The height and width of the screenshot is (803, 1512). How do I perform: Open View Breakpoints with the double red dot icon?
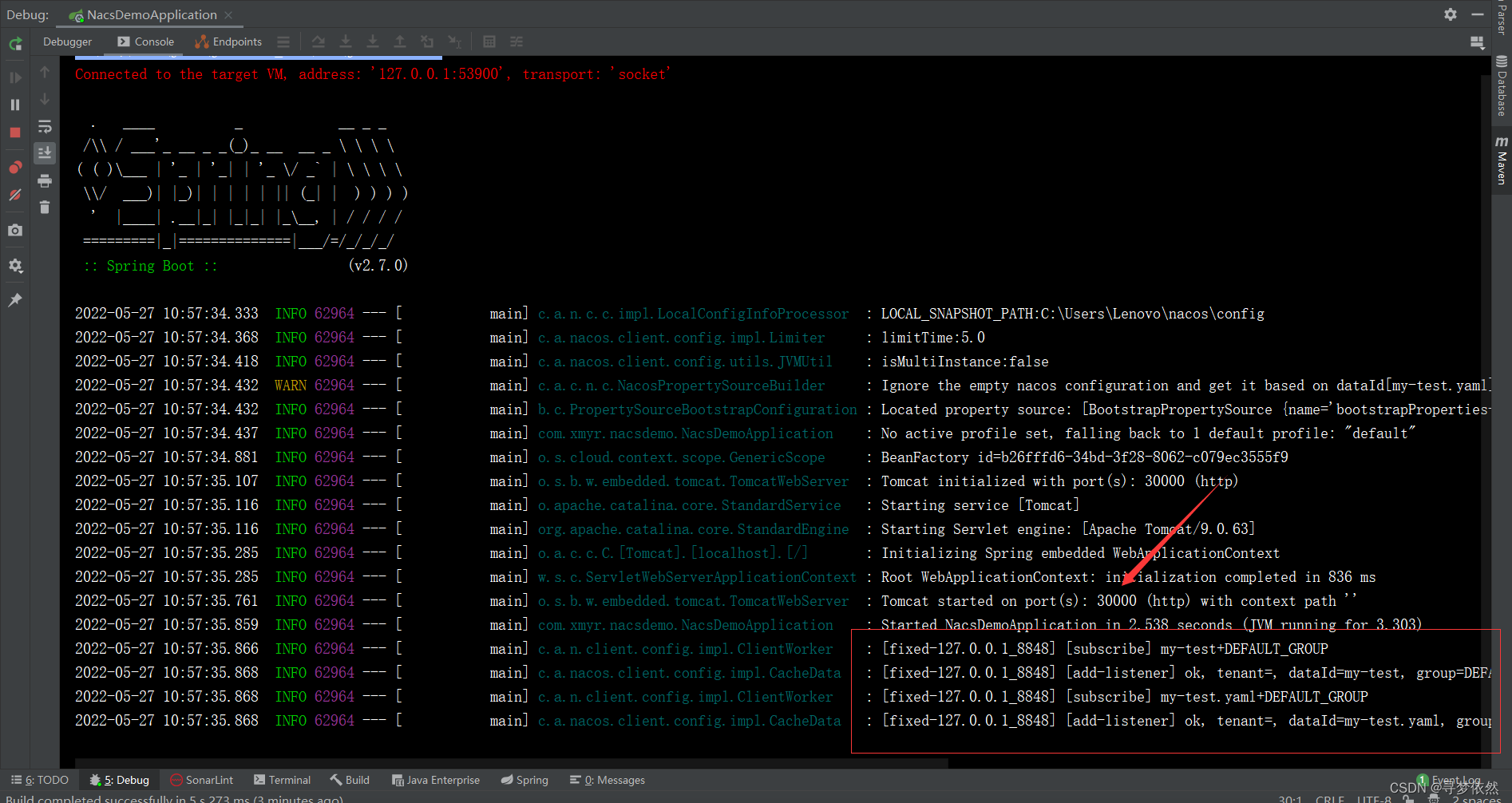15,168
